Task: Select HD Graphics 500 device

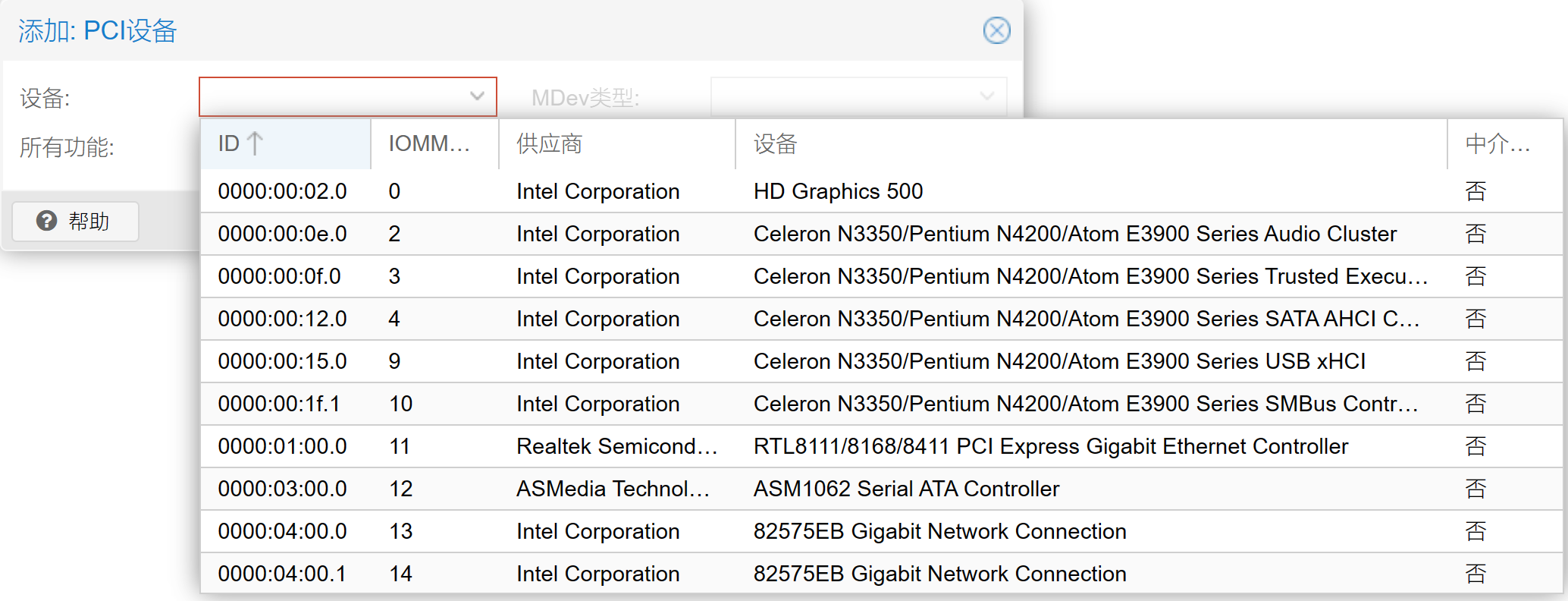Action: (x=838, y=191)
